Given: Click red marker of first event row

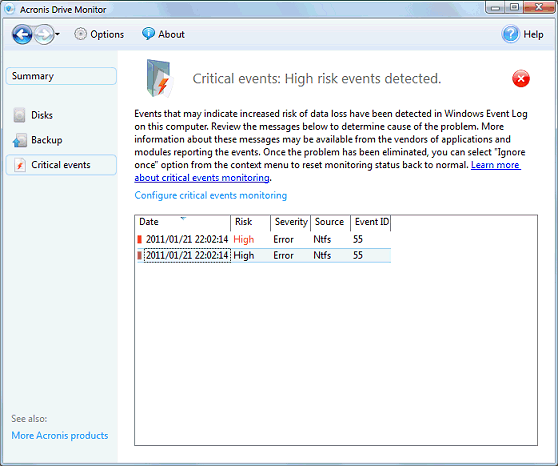Looking at the screenshot, I should 140,240.
